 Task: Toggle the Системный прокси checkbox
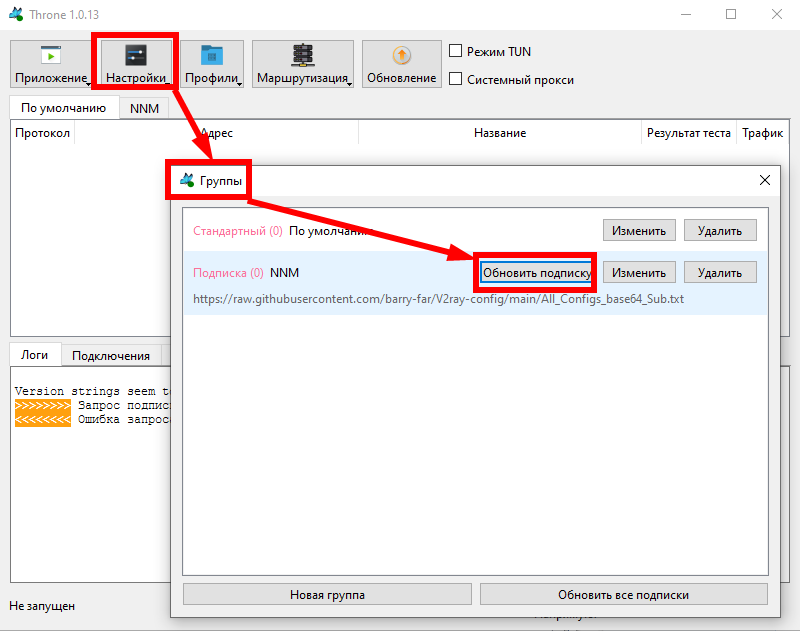456,80
